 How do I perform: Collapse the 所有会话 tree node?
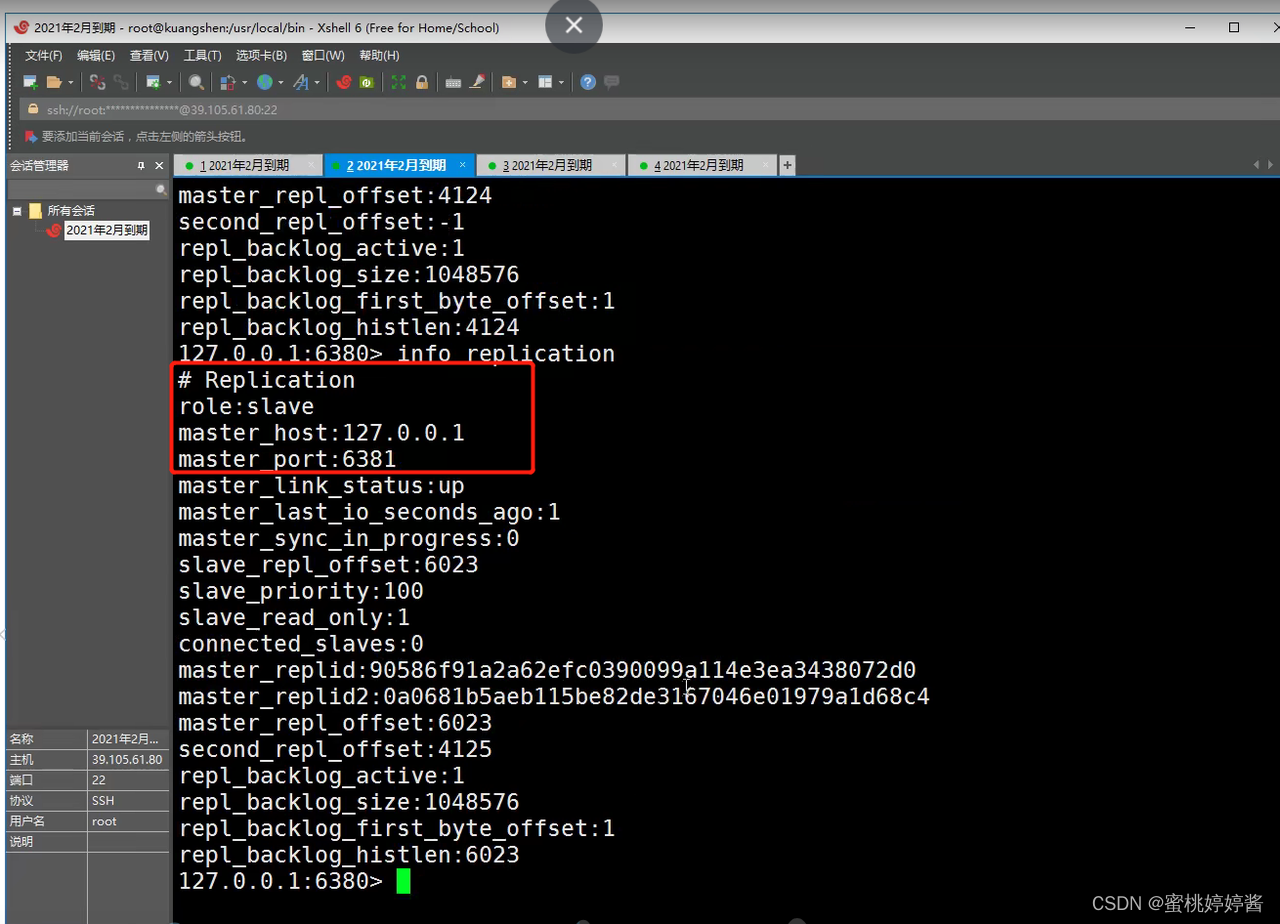coord(17,211)
